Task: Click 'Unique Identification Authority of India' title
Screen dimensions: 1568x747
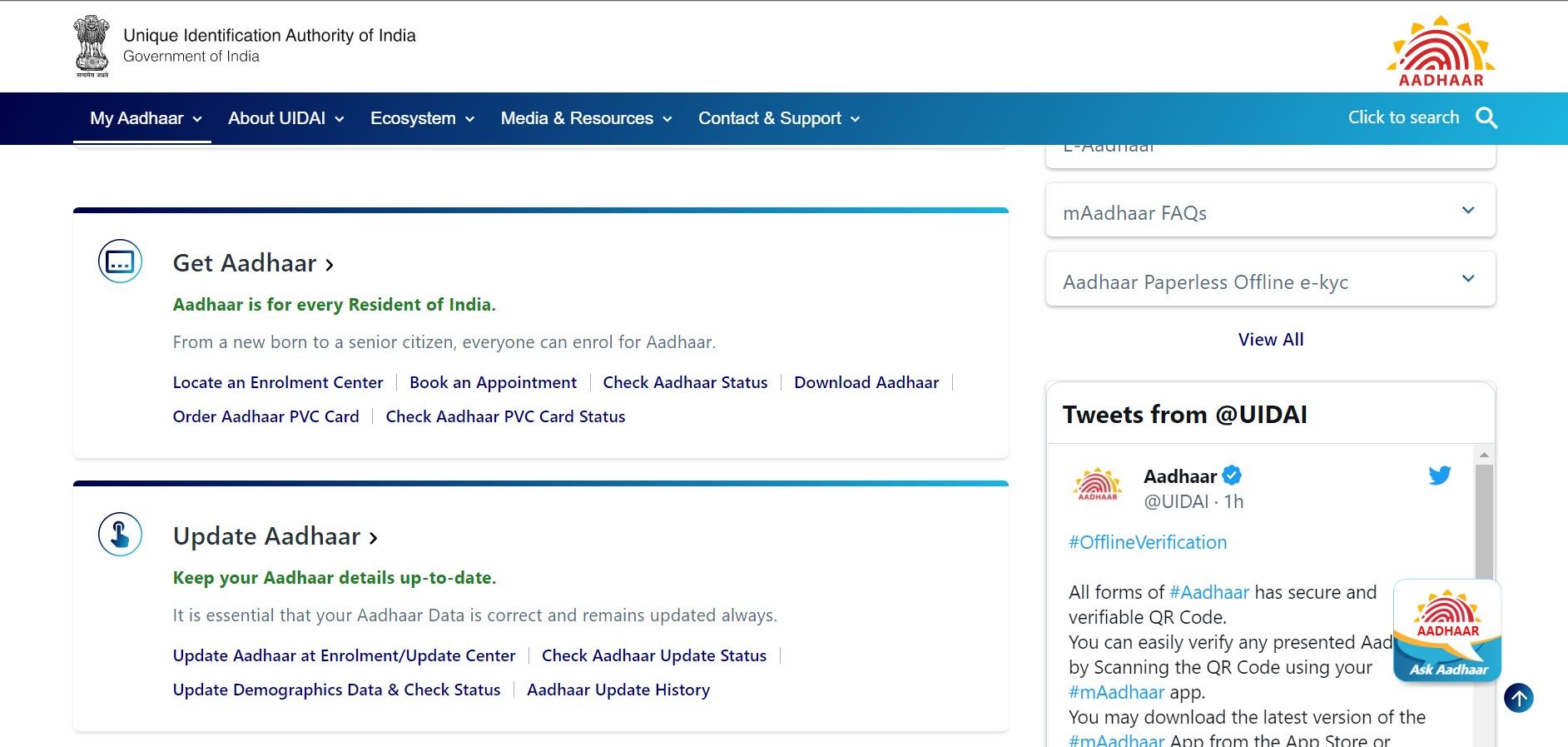Action: (270, 35)
